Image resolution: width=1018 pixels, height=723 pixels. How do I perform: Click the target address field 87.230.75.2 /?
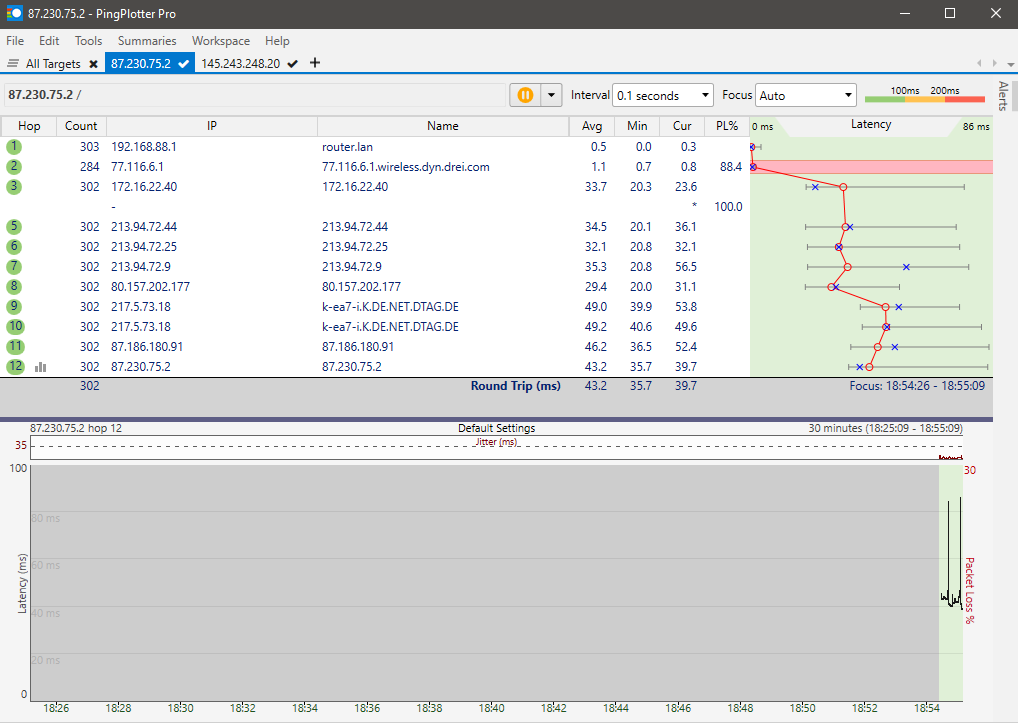coord(254,95)
